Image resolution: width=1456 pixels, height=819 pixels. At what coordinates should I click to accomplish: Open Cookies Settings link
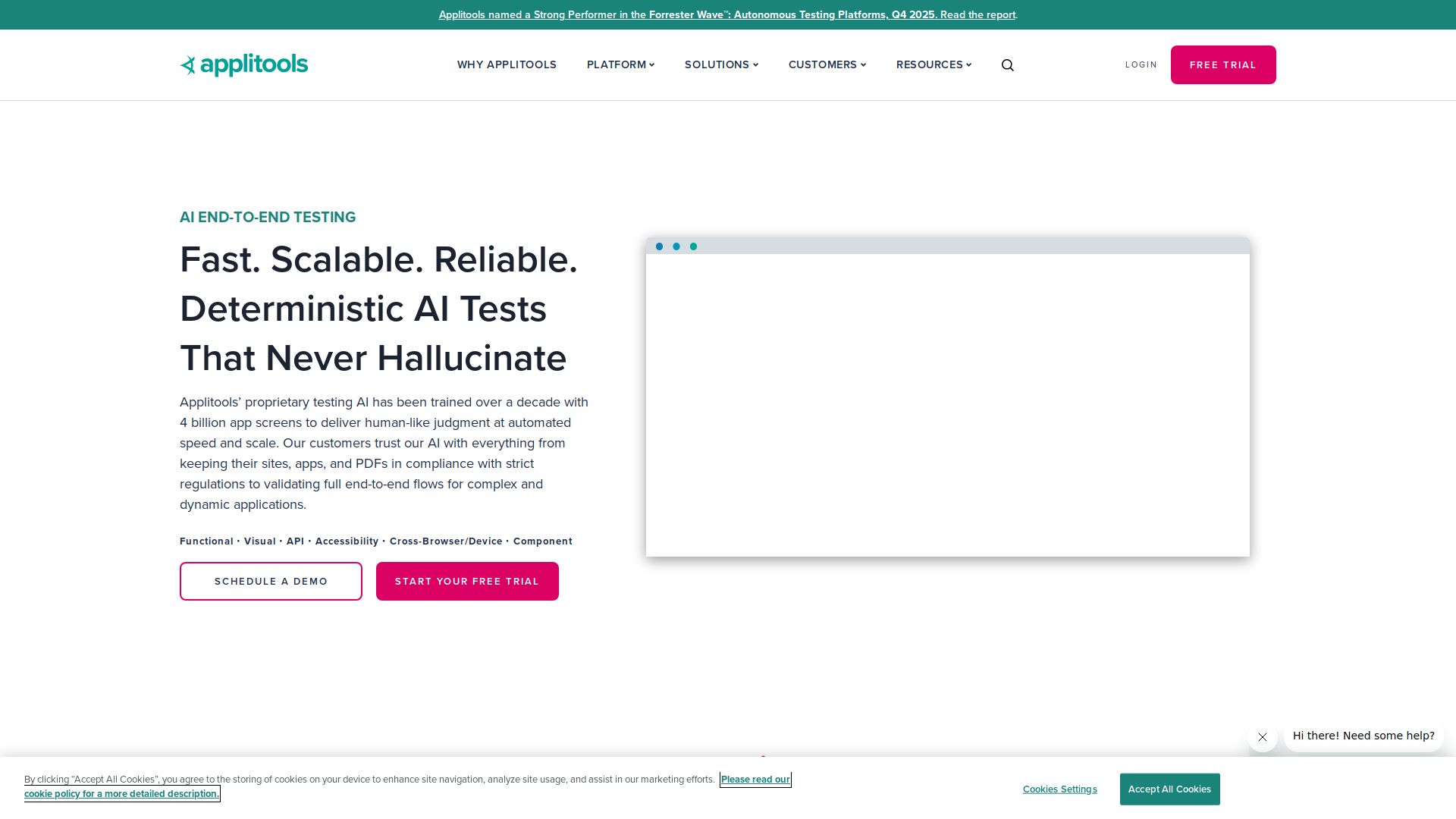[1059, 789]
